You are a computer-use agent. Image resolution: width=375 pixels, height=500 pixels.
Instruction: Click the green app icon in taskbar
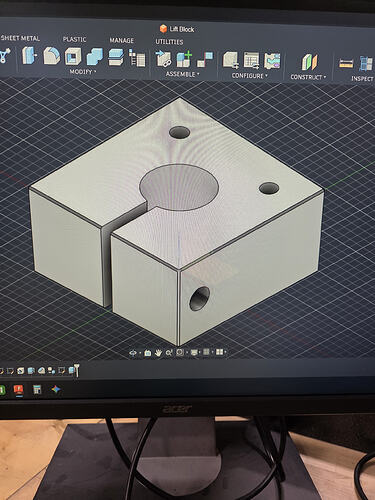(x=2, y=390)
